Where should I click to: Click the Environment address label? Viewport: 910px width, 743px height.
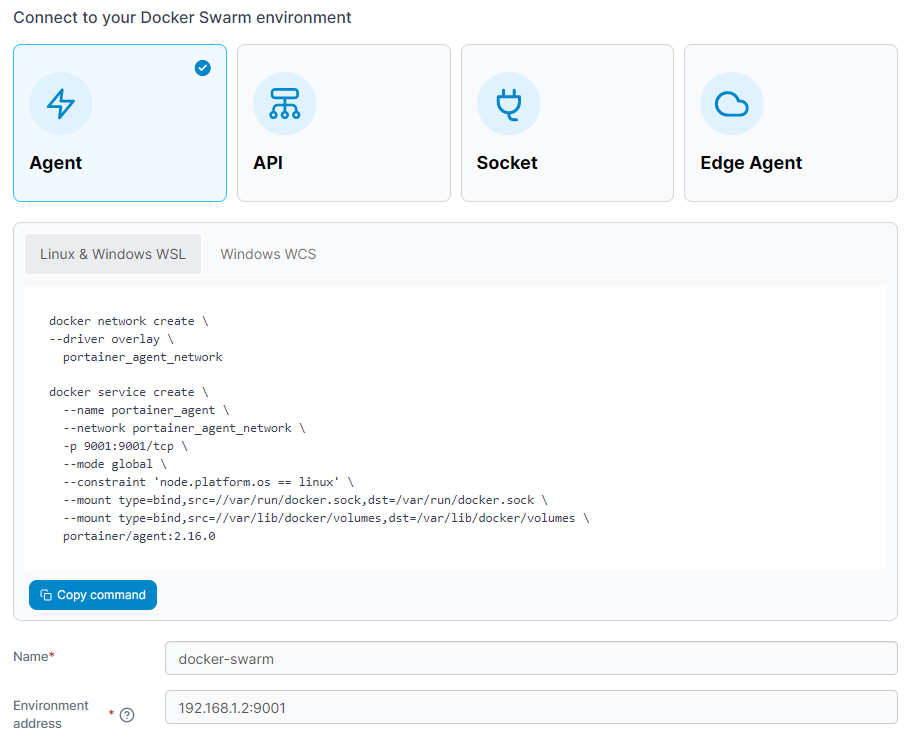point(51,715)
